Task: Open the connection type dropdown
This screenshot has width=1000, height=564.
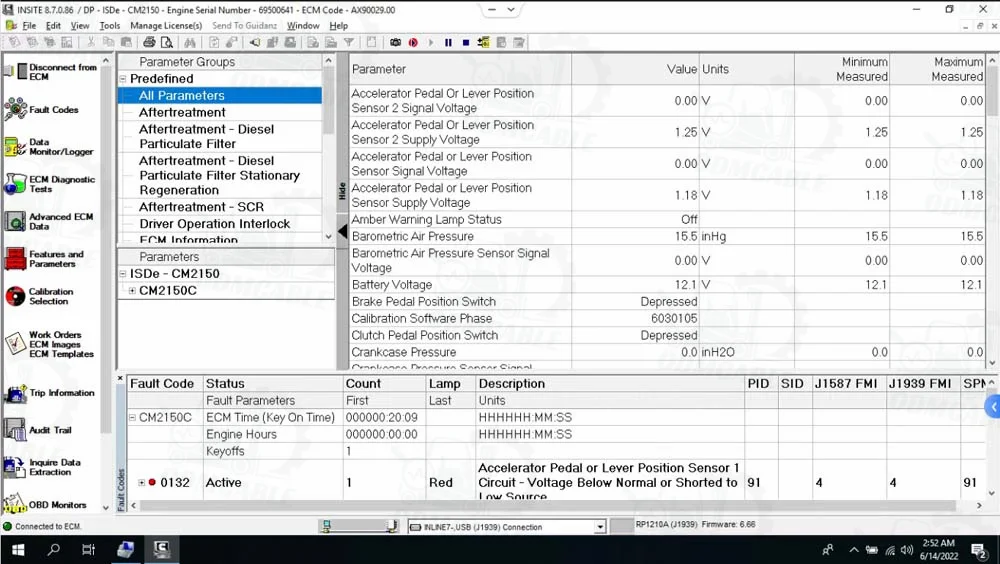Action: point(600,526)
